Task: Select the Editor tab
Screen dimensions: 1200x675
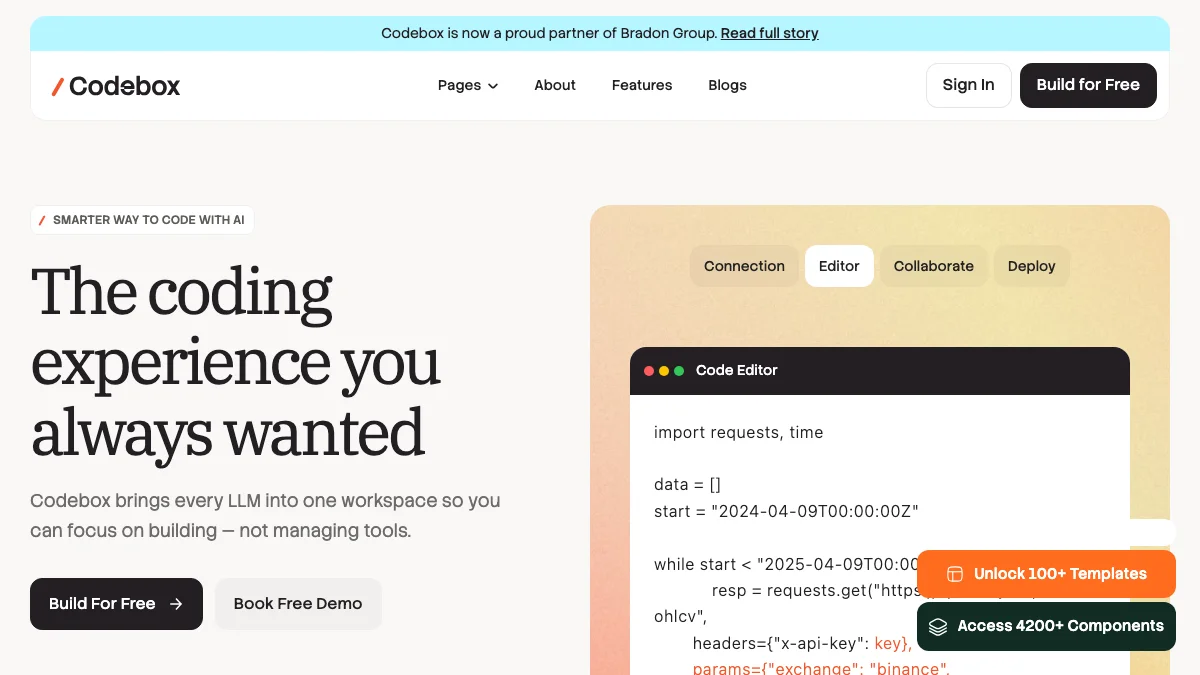Action: tap(839, 266)
